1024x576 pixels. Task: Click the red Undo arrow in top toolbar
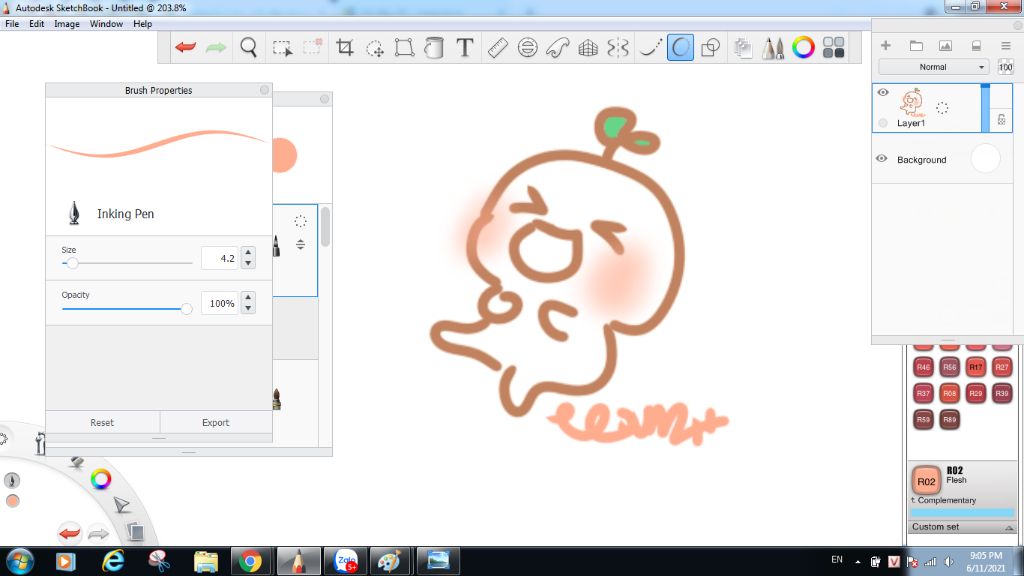185,47
